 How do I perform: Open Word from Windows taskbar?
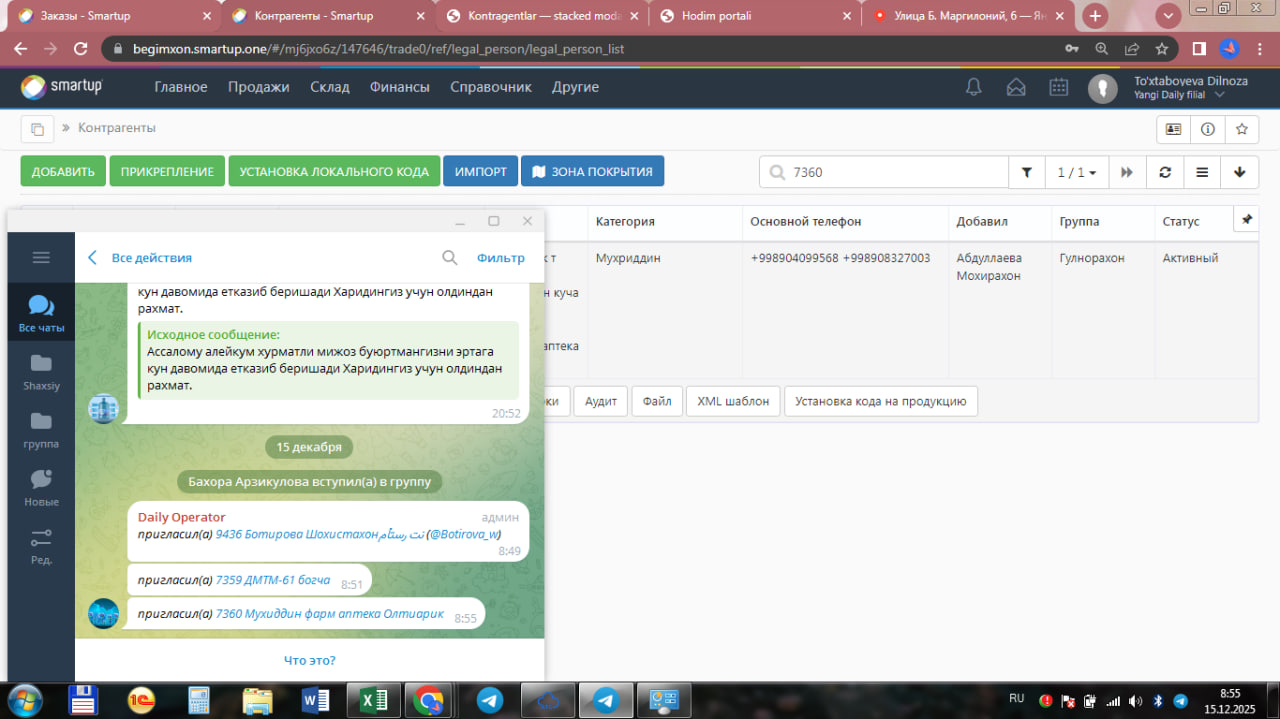(314, 700)
